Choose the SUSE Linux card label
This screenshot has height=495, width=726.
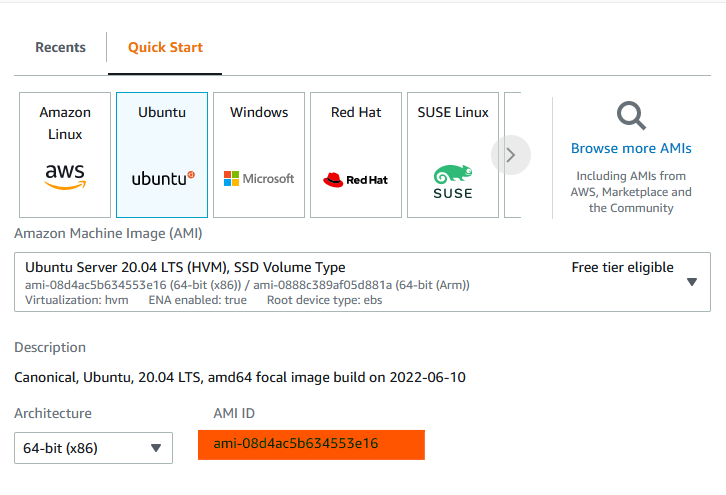click(x=453, y=112)
